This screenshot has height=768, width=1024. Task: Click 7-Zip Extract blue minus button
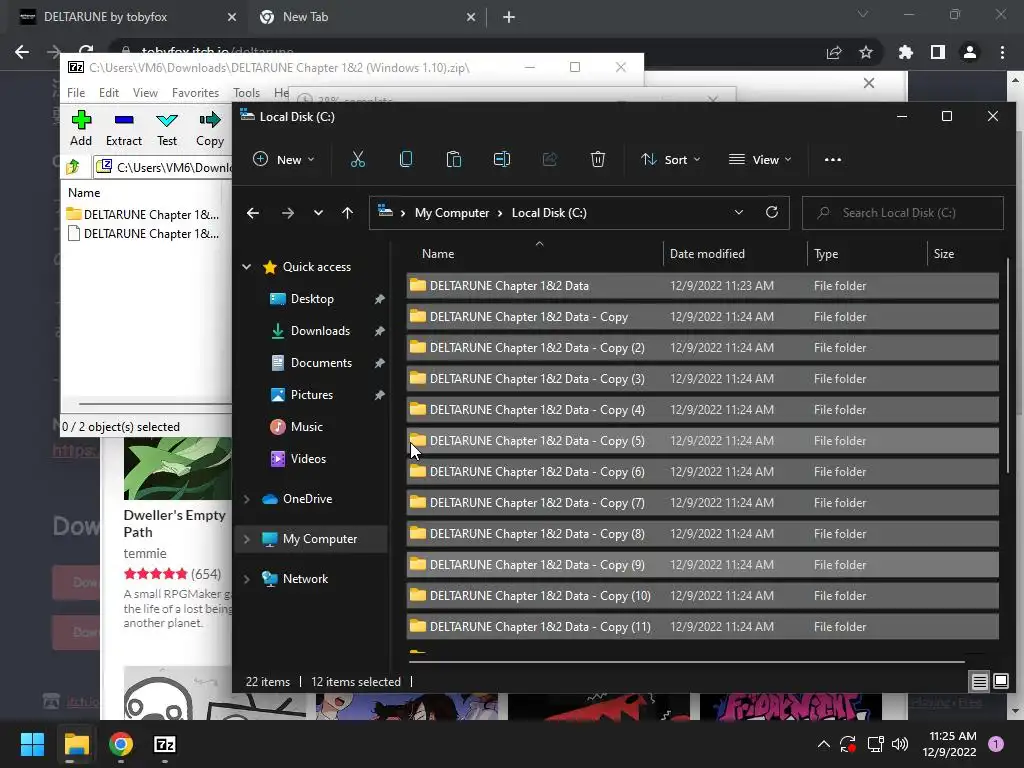(123, 129)
